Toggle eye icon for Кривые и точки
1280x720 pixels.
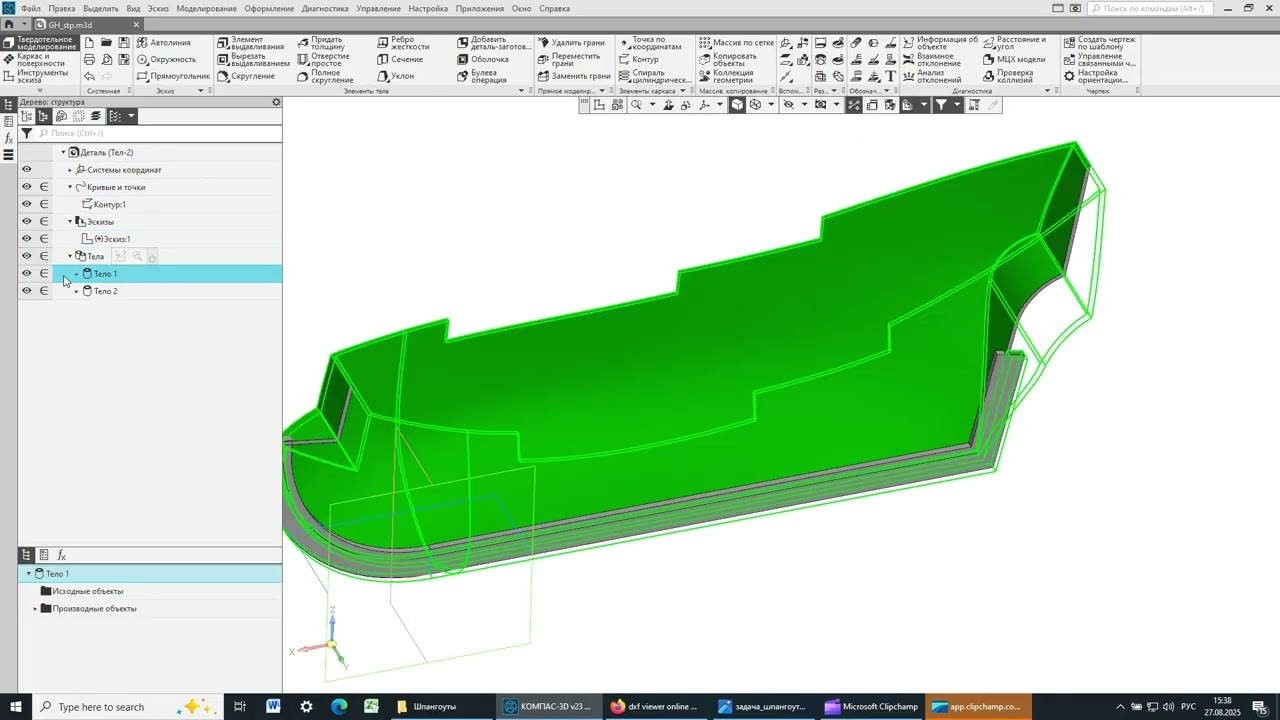tap(27, 187)
